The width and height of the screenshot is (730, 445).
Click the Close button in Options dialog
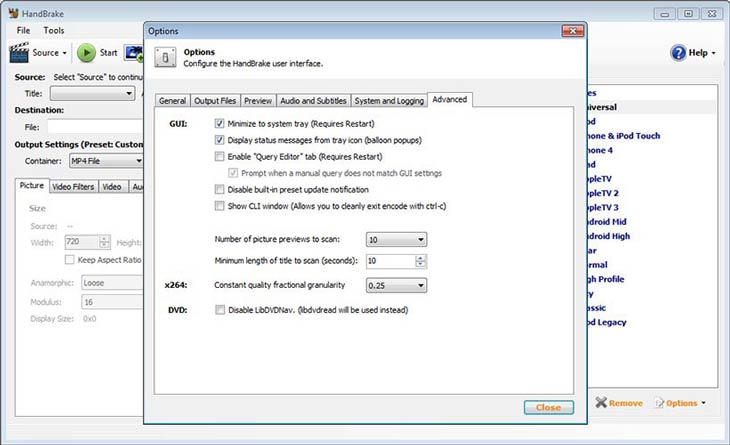coord(548,407)
